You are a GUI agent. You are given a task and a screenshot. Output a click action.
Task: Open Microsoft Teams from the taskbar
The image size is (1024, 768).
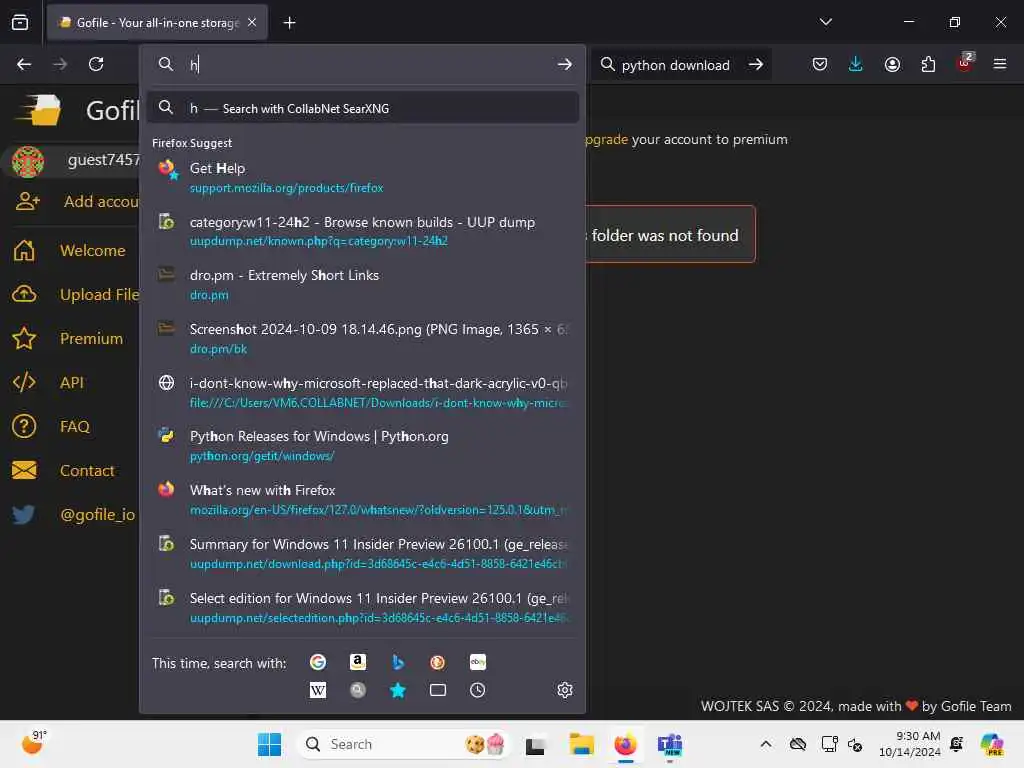(x=670, y=744)
